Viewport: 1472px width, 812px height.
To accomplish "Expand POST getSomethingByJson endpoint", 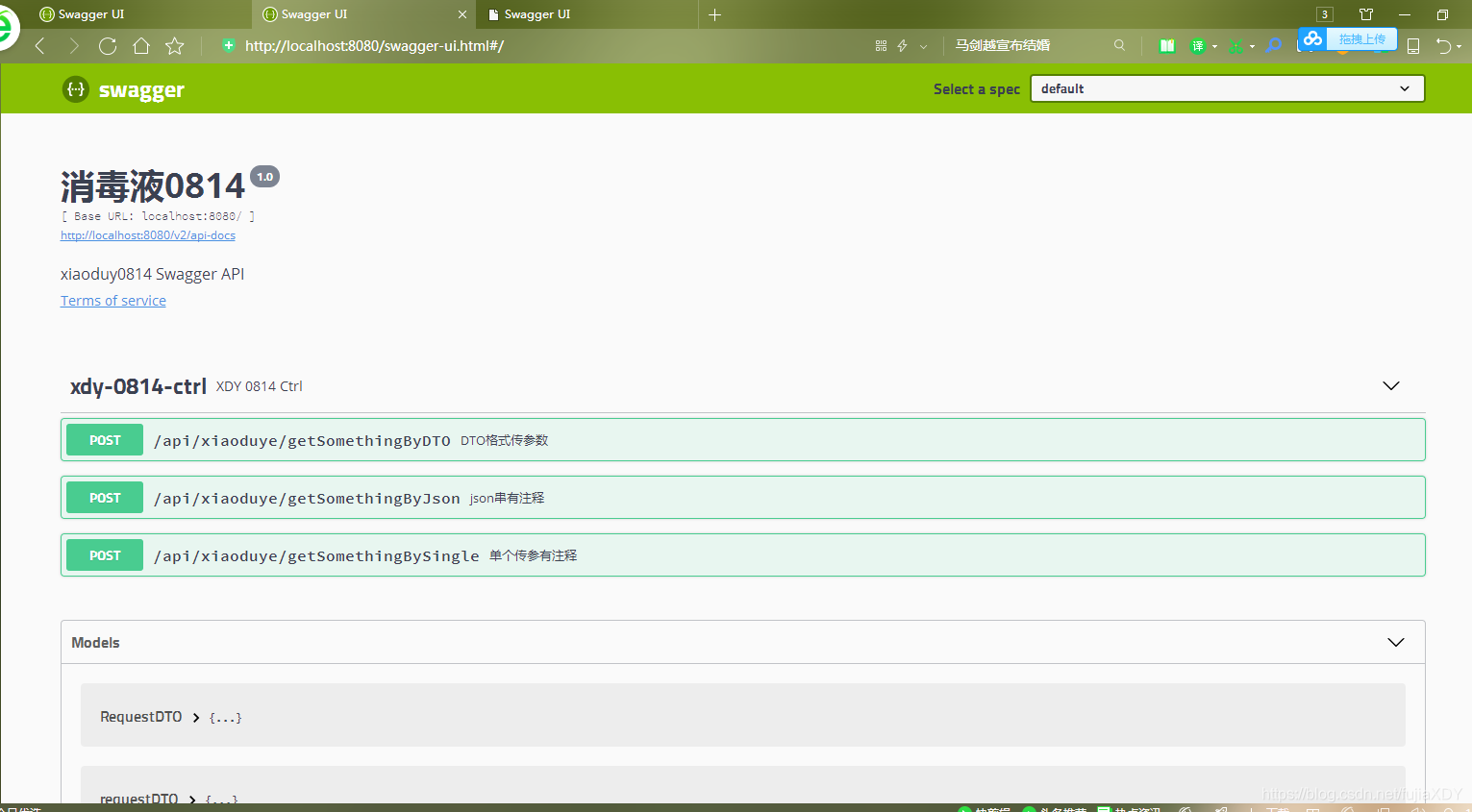I will pos(742,498).
